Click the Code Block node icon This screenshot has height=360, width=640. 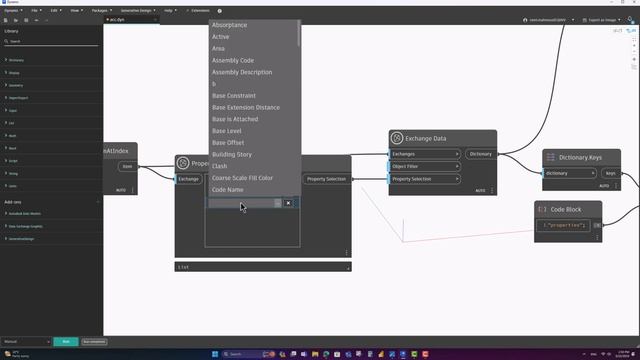click(x=542, y=209)
